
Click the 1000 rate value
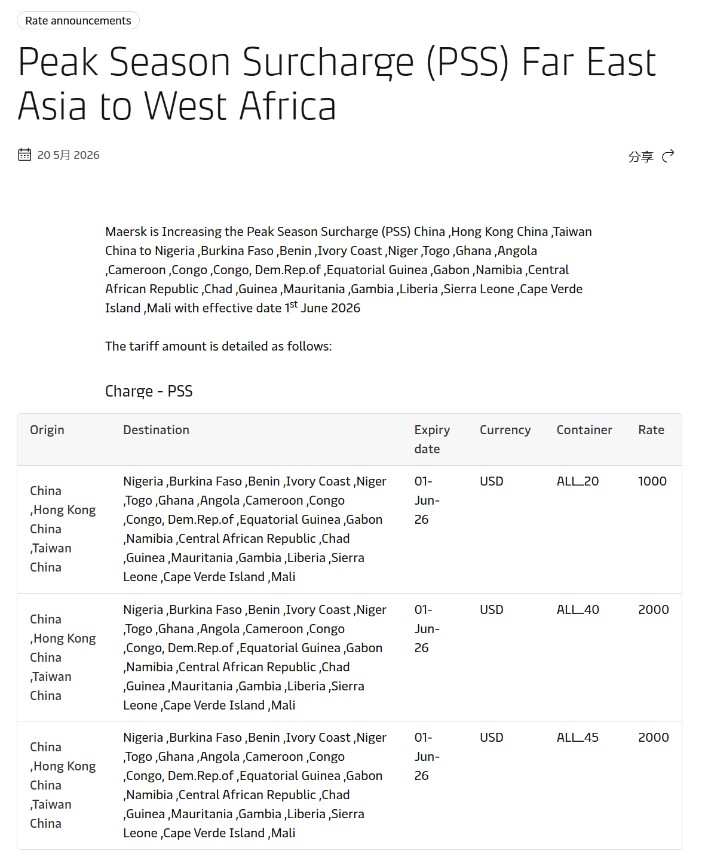pos(652,482)
